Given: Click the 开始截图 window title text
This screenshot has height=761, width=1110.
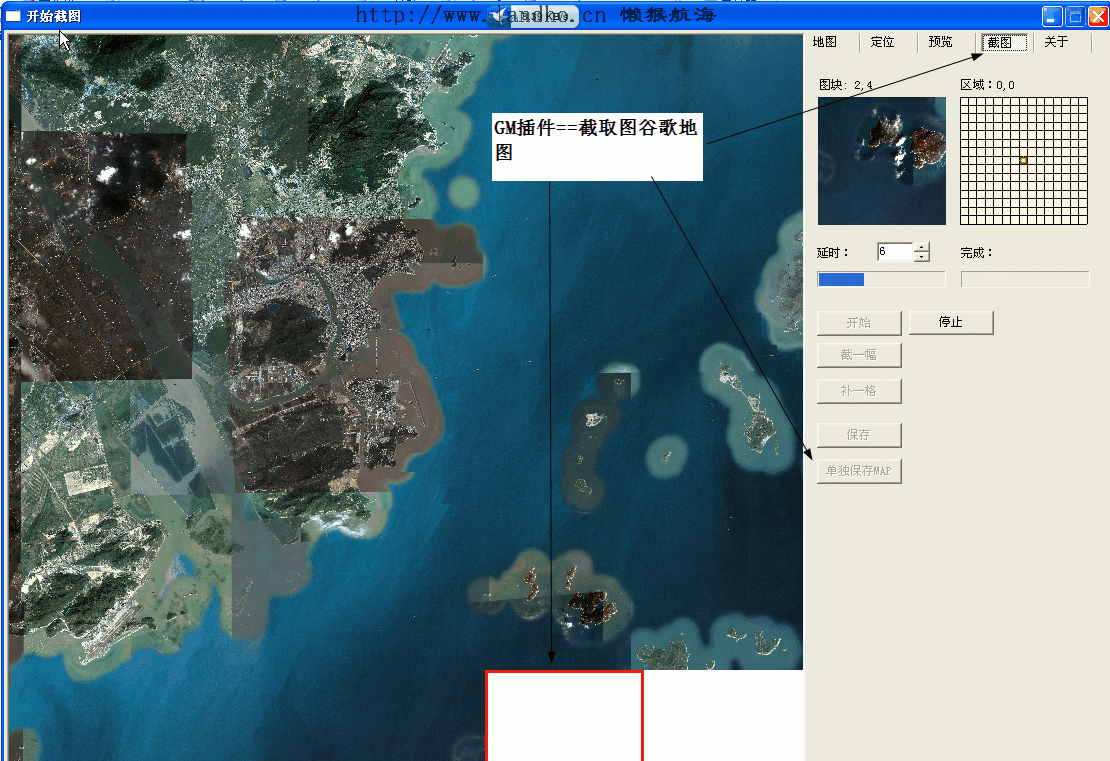Looking at the screenshot, I should (54, 16).
